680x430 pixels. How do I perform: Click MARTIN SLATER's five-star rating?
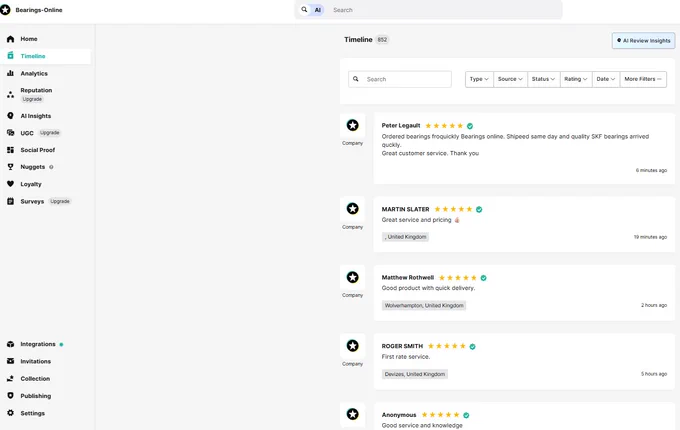[x=453, y=209]
